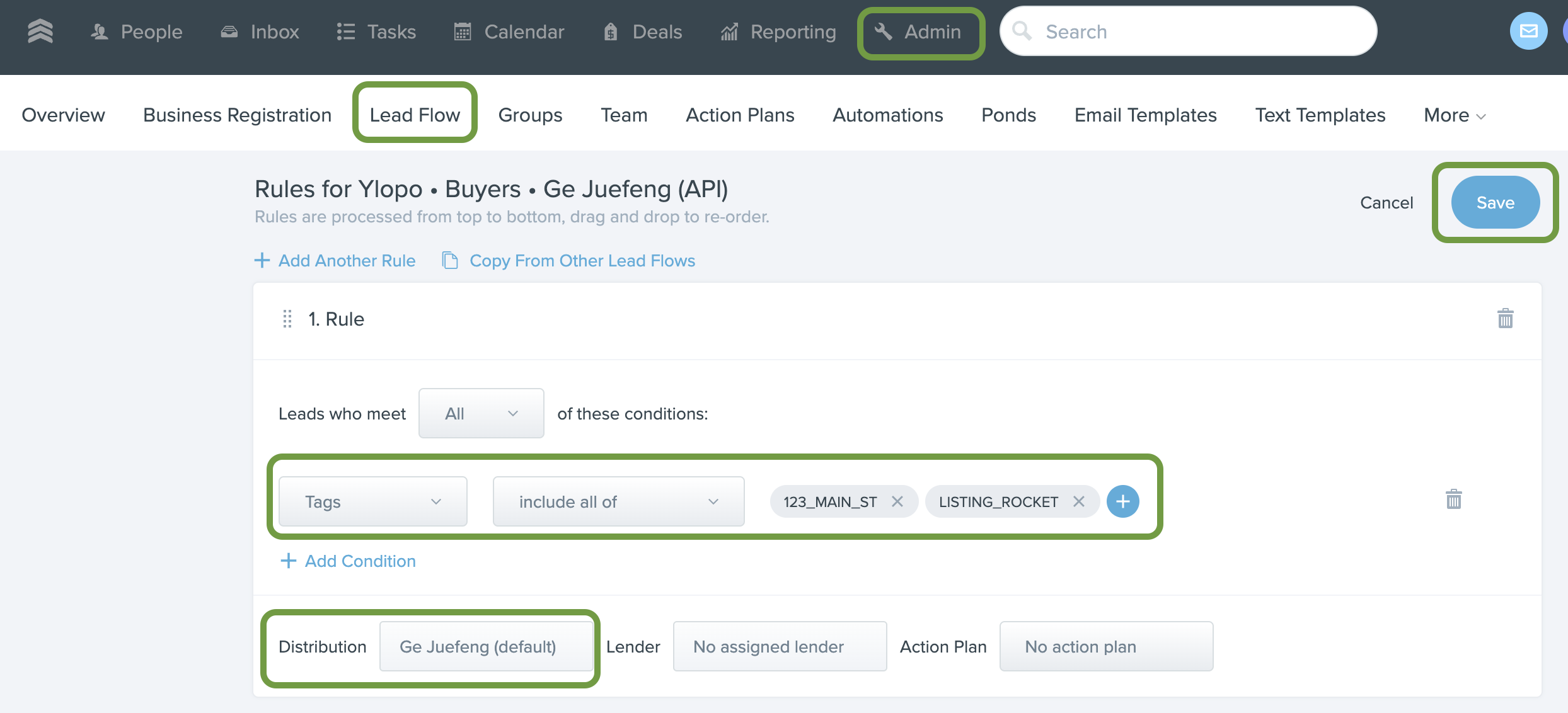Expand the More dropdown menu
Screen dimensions: 1568x713
[1455, 115]
